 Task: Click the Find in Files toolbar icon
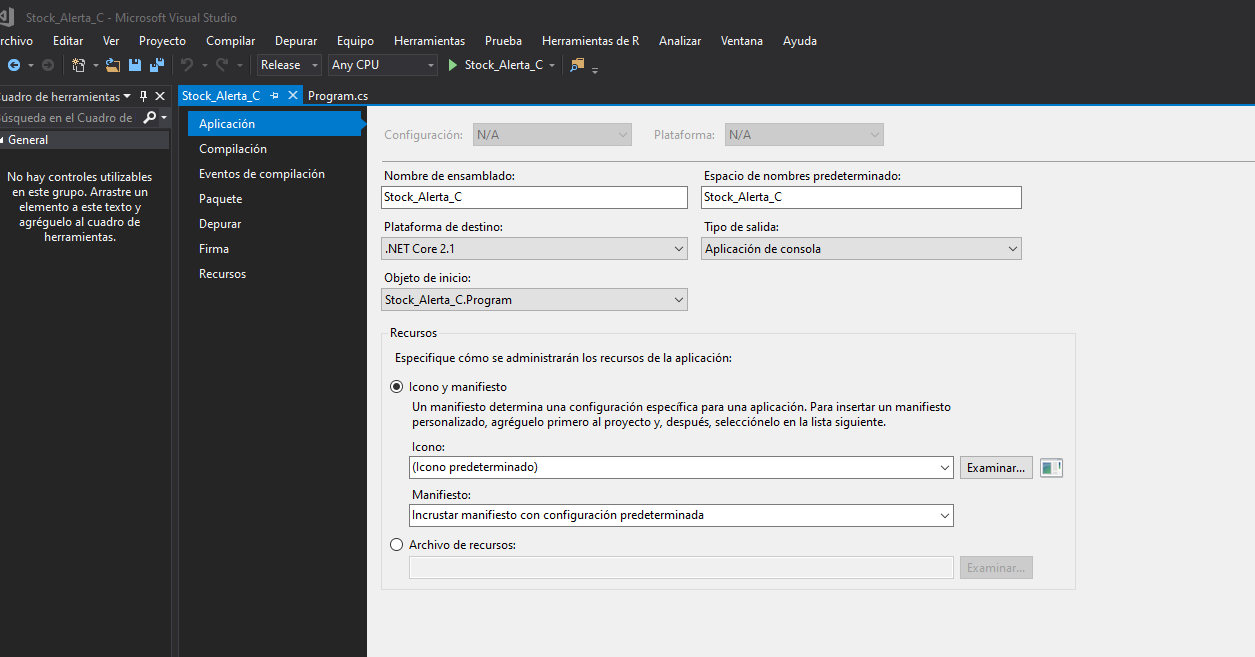[x=577, y=65]
